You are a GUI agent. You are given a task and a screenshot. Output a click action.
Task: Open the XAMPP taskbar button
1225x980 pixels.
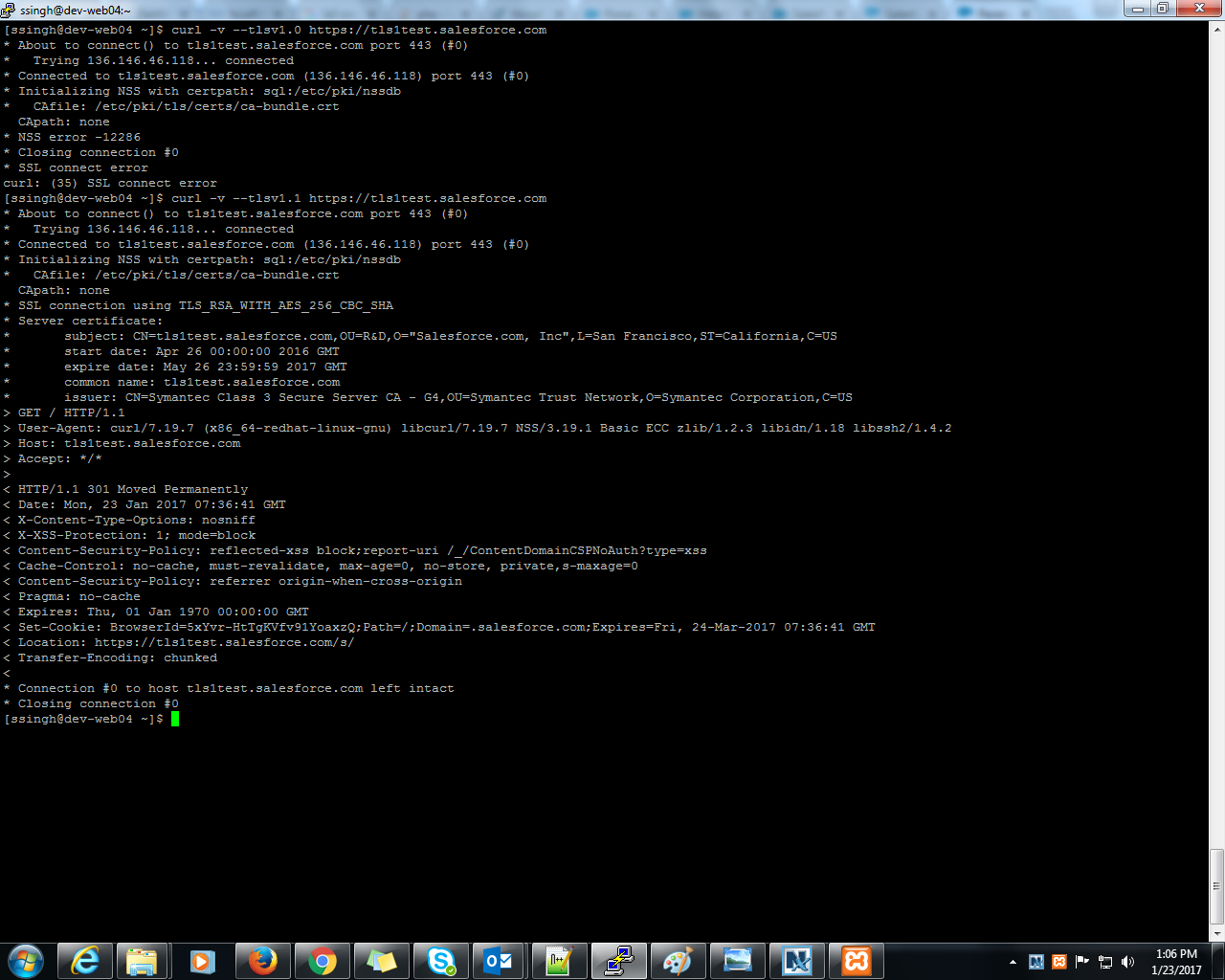tap(856, 961)
